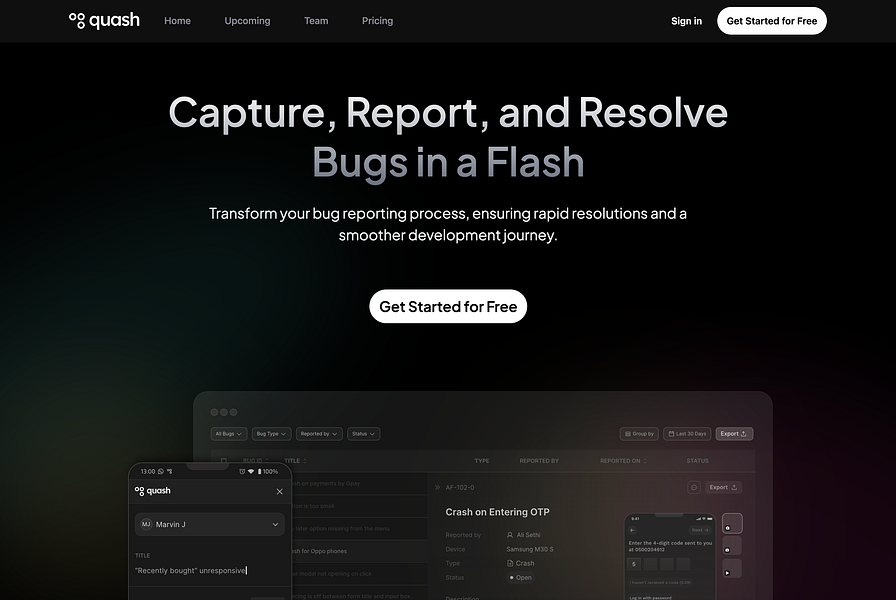Click the dropdown chevron beside Marvin J

pos(275,525)
